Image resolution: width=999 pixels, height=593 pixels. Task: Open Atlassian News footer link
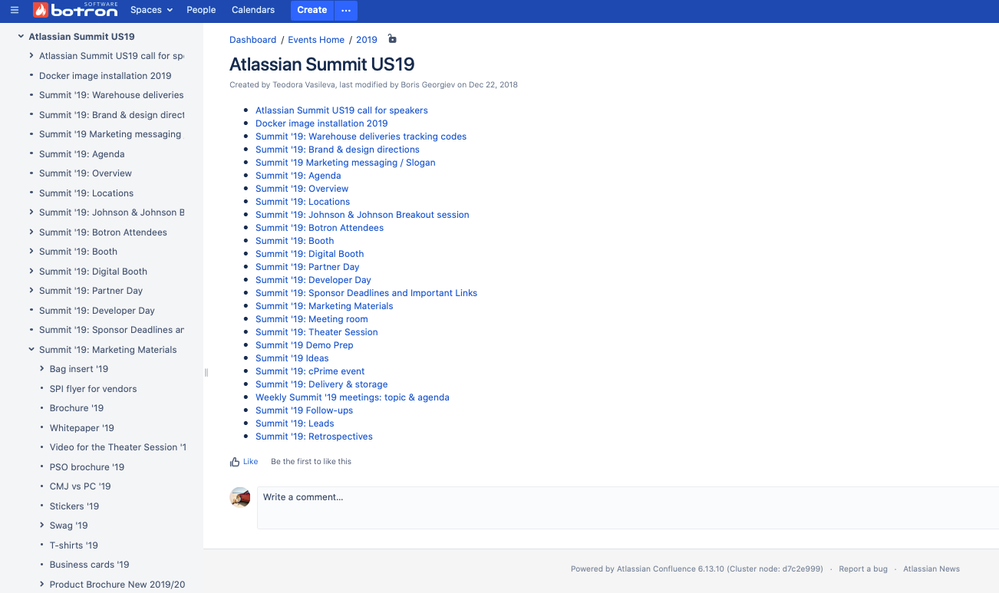[931, 569]
